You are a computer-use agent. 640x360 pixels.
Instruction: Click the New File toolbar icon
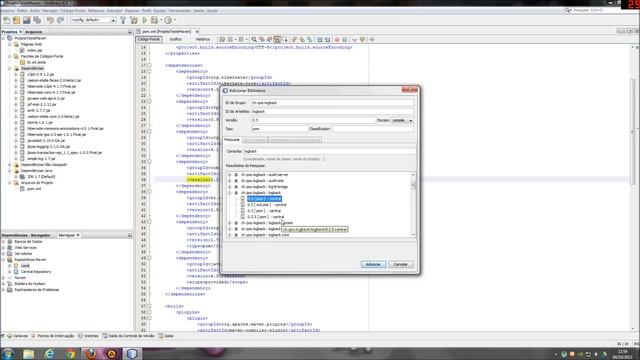point(7,20)
